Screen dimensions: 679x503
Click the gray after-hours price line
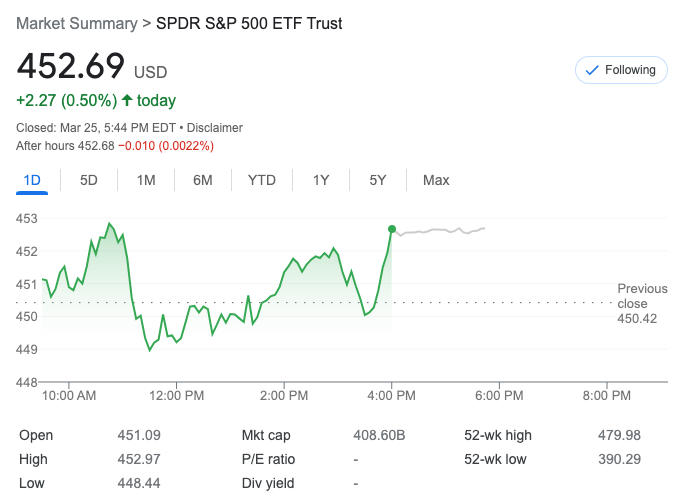[440, 232]
